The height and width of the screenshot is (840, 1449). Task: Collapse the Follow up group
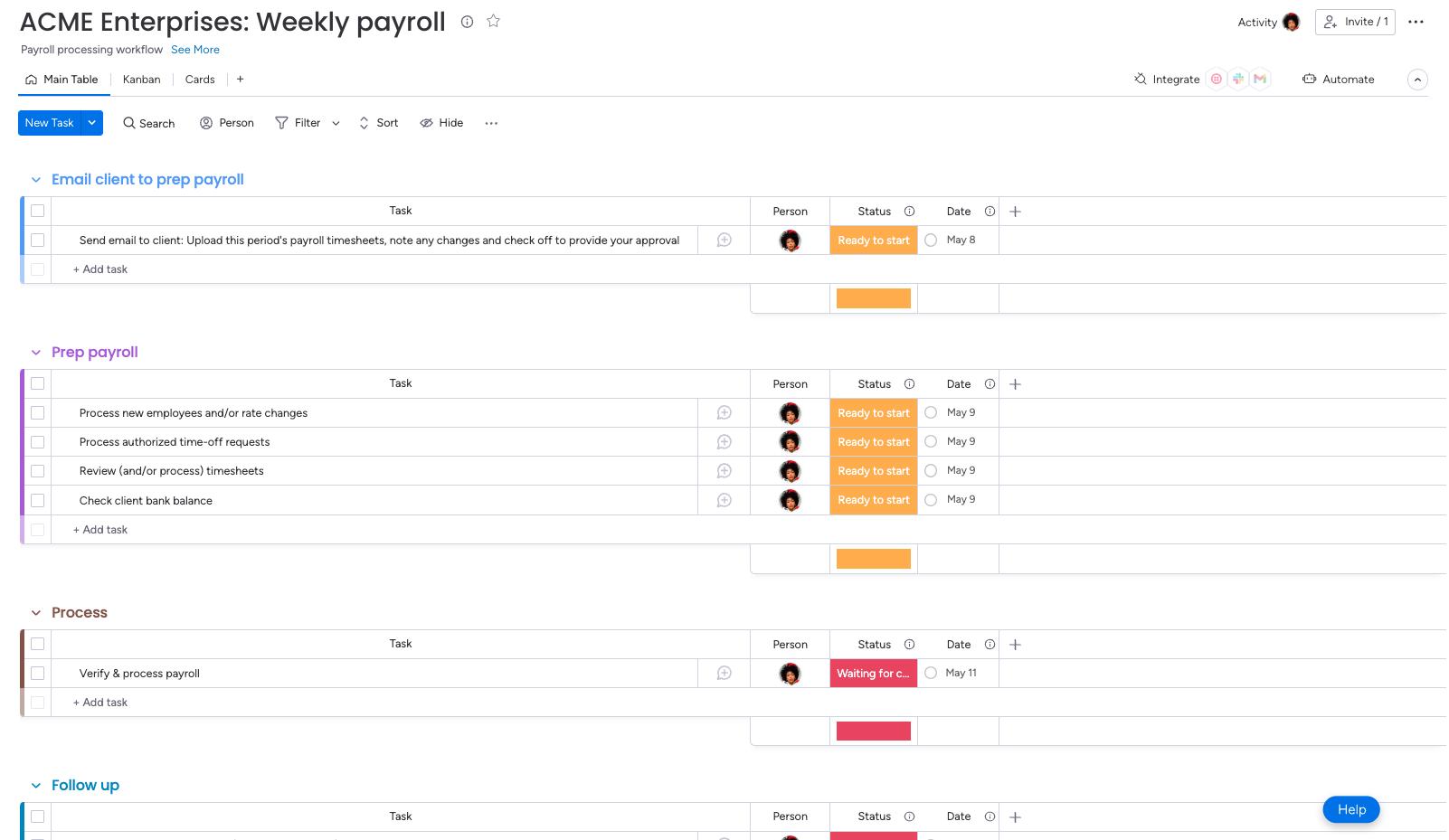pos(35,785)
